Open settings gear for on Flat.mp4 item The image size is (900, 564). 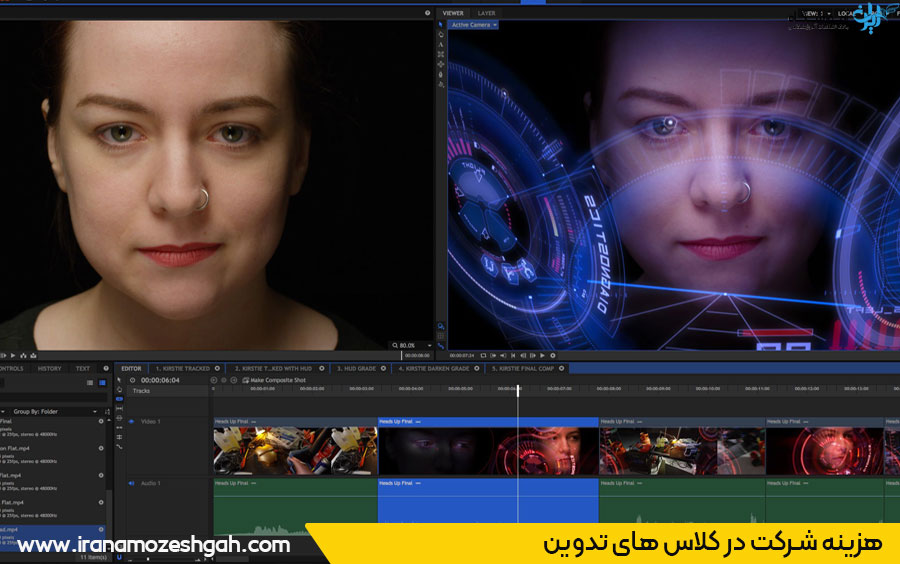[x=101, y=449]
